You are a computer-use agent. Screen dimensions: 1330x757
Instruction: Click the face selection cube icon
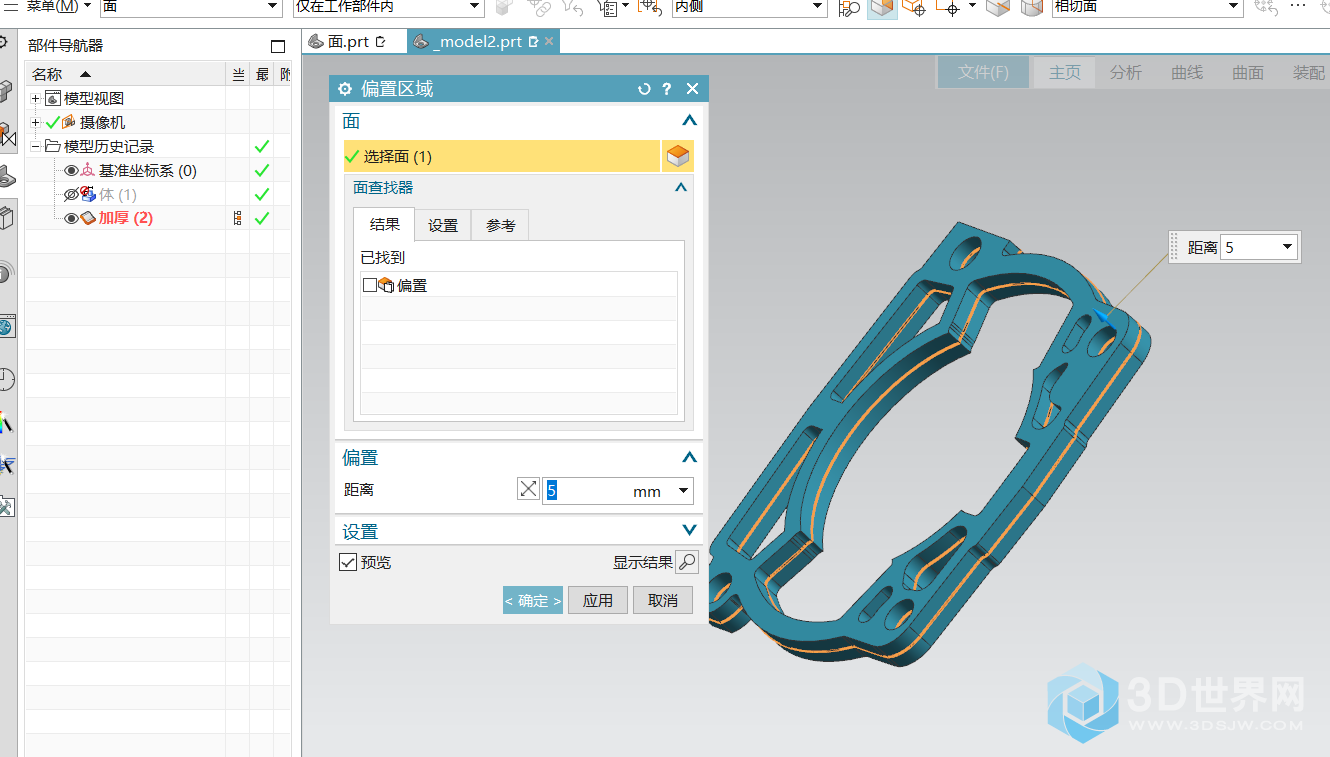(678, 156)
